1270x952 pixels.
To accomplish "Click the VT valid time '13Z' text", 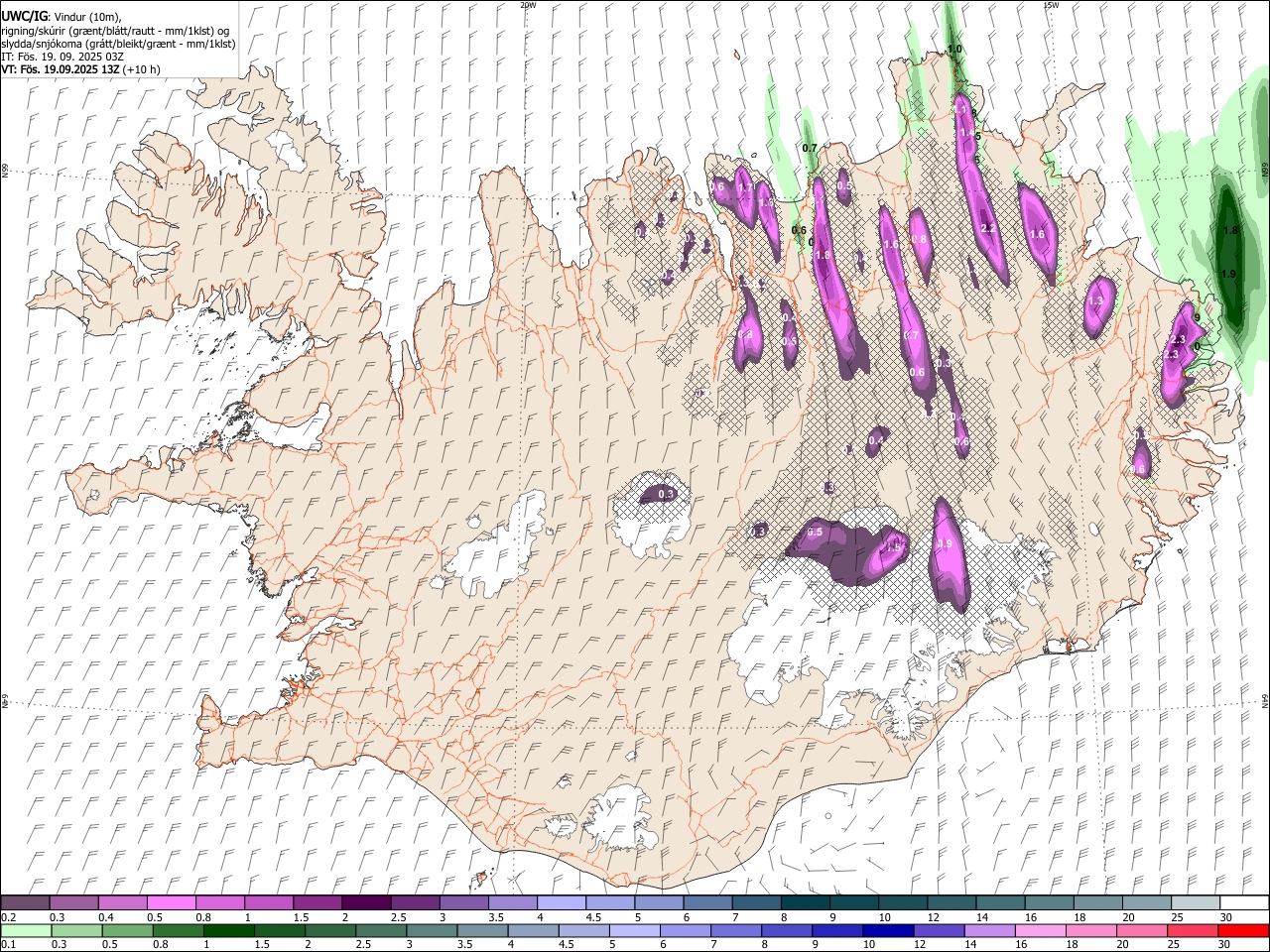I will click(61, 69).
